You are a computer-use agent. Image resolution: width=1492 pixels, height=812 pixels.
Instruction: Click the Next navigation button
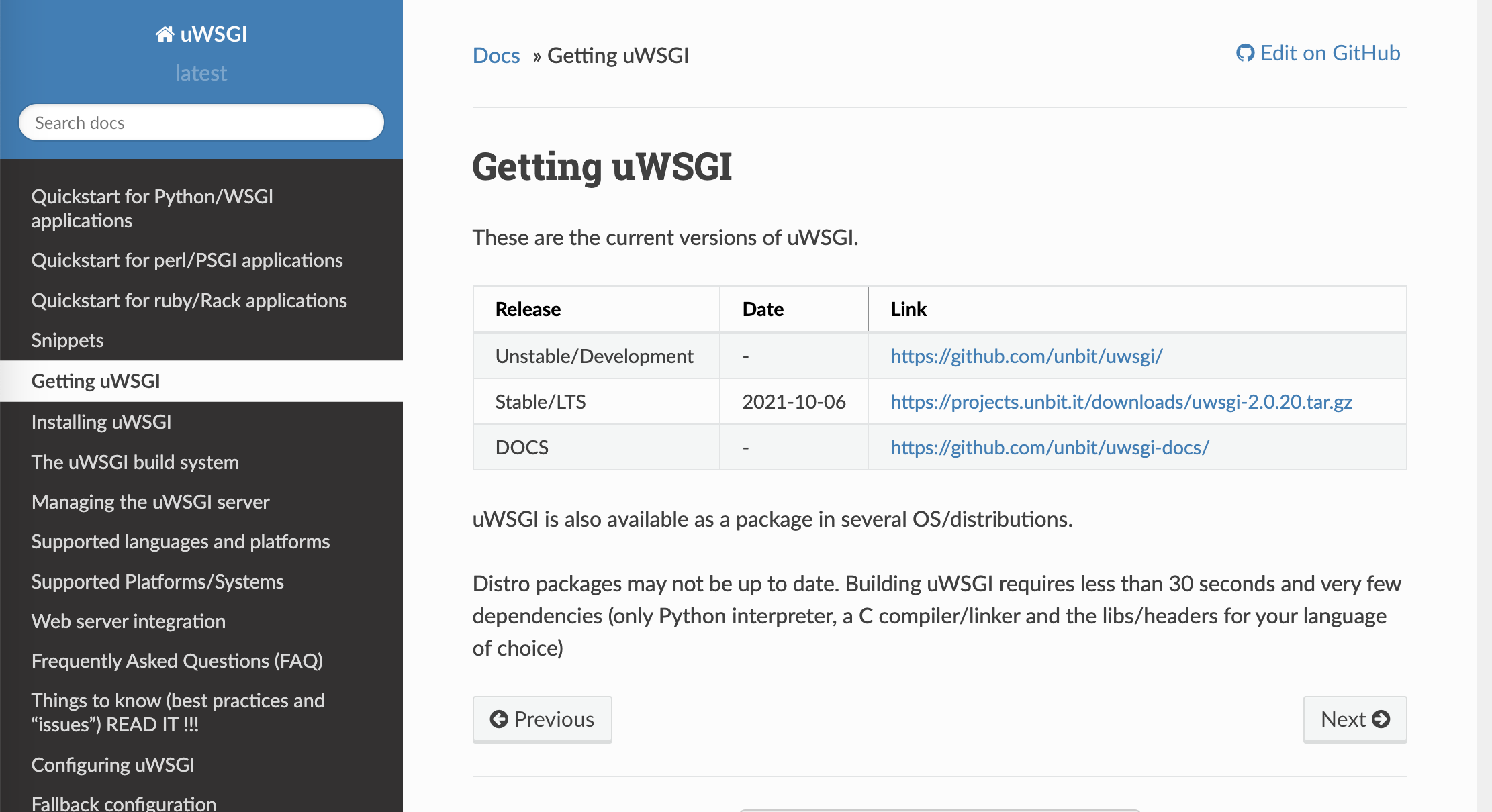coord(1354,719)
